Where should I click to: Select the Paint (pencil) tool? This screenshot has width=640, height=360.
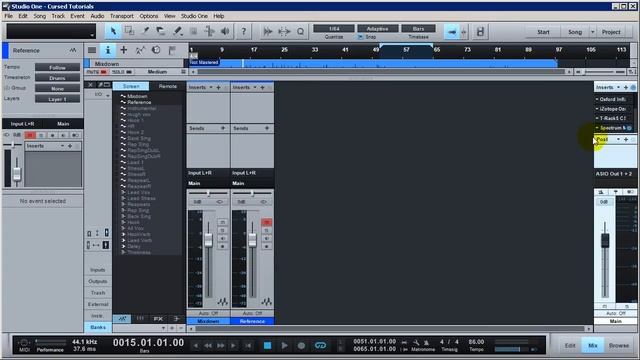[x=177, y=31]
